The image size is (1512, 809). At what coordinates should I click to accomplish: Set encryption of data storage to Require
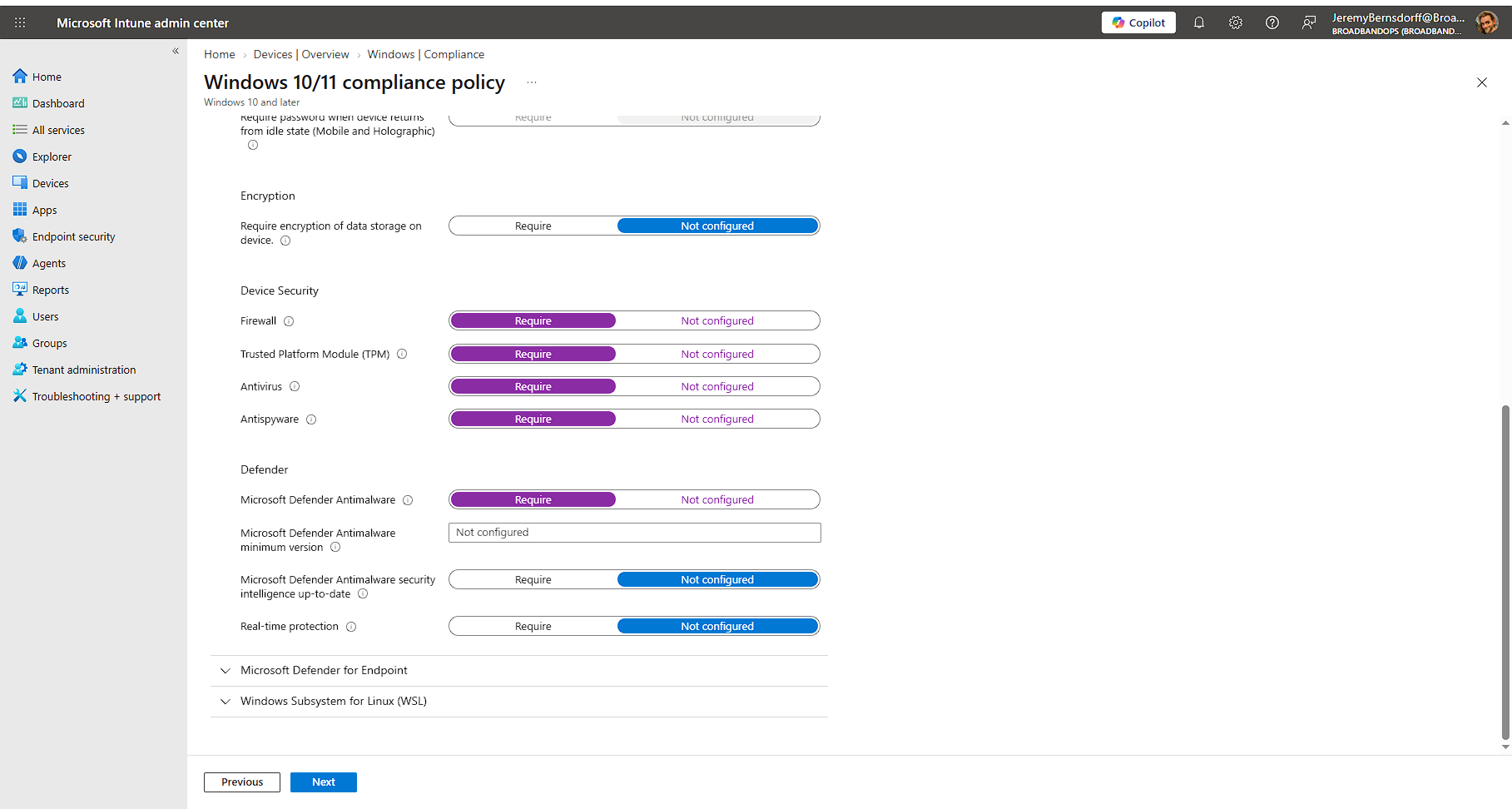point(533,226)
